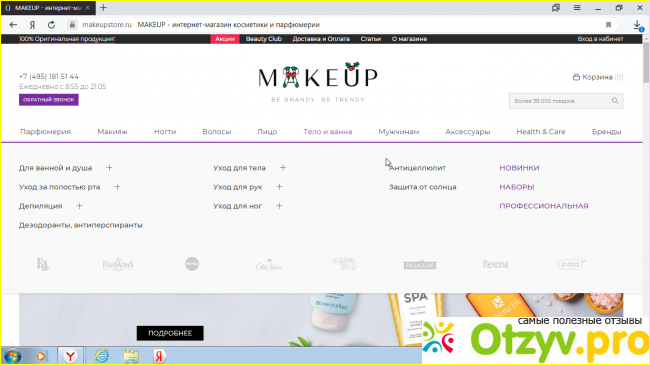Open the Волосы category menu
650x365 pixels.
tap(216, 132)
